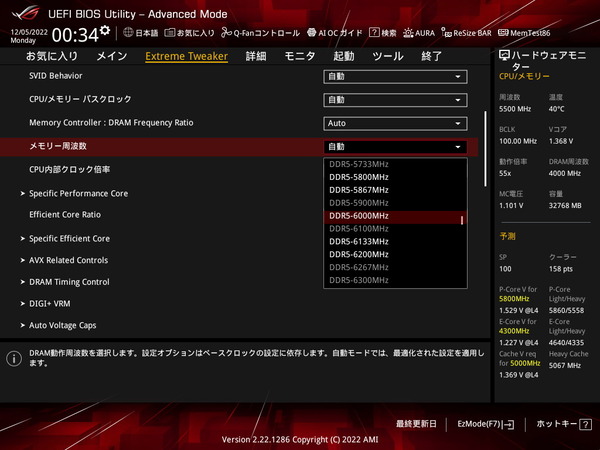600x450 pixels.
Task: Click the hardware monitor display icon
Action: (504, 56)
